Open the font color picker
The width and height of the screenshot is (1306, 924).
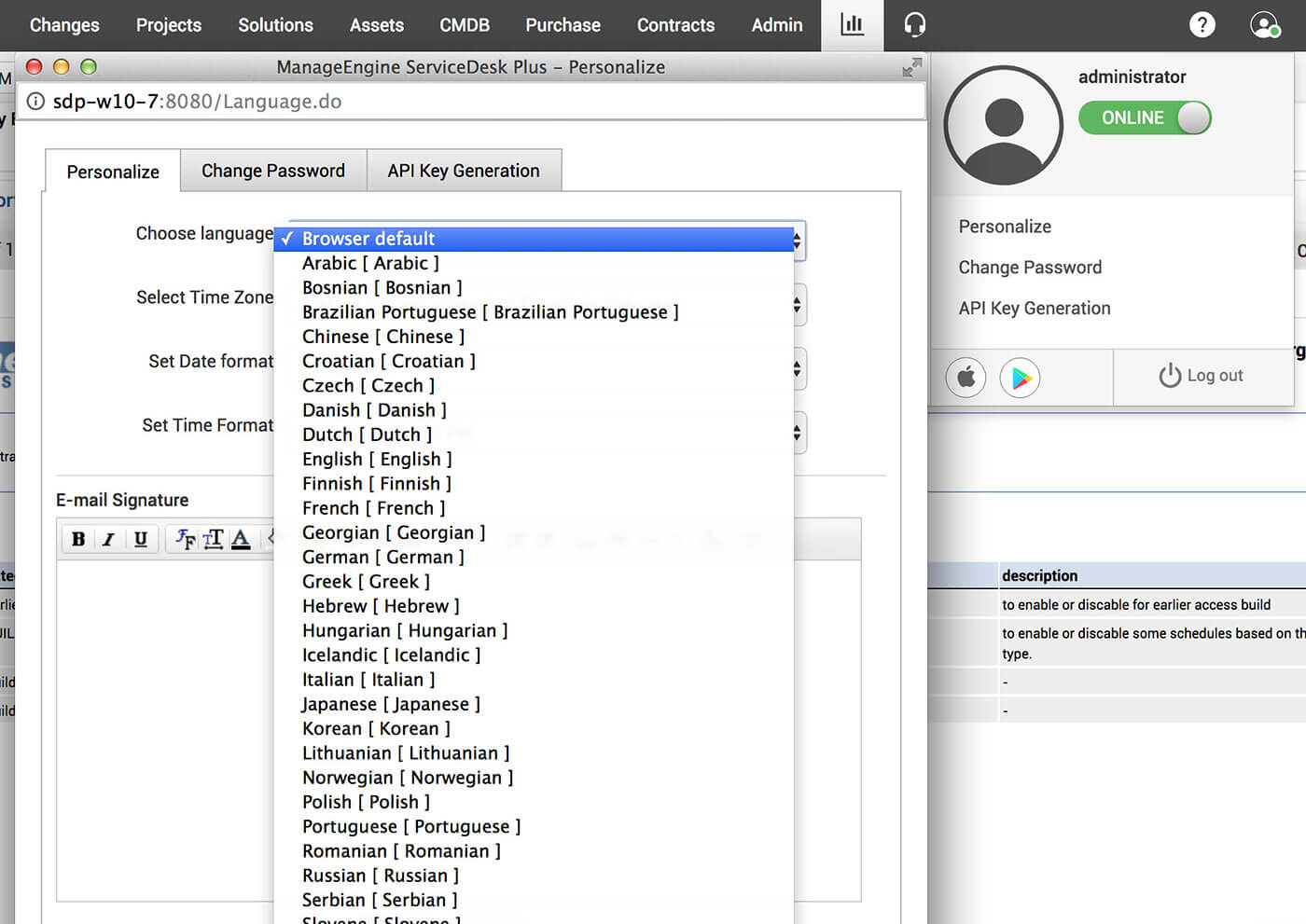pos(241,539)
